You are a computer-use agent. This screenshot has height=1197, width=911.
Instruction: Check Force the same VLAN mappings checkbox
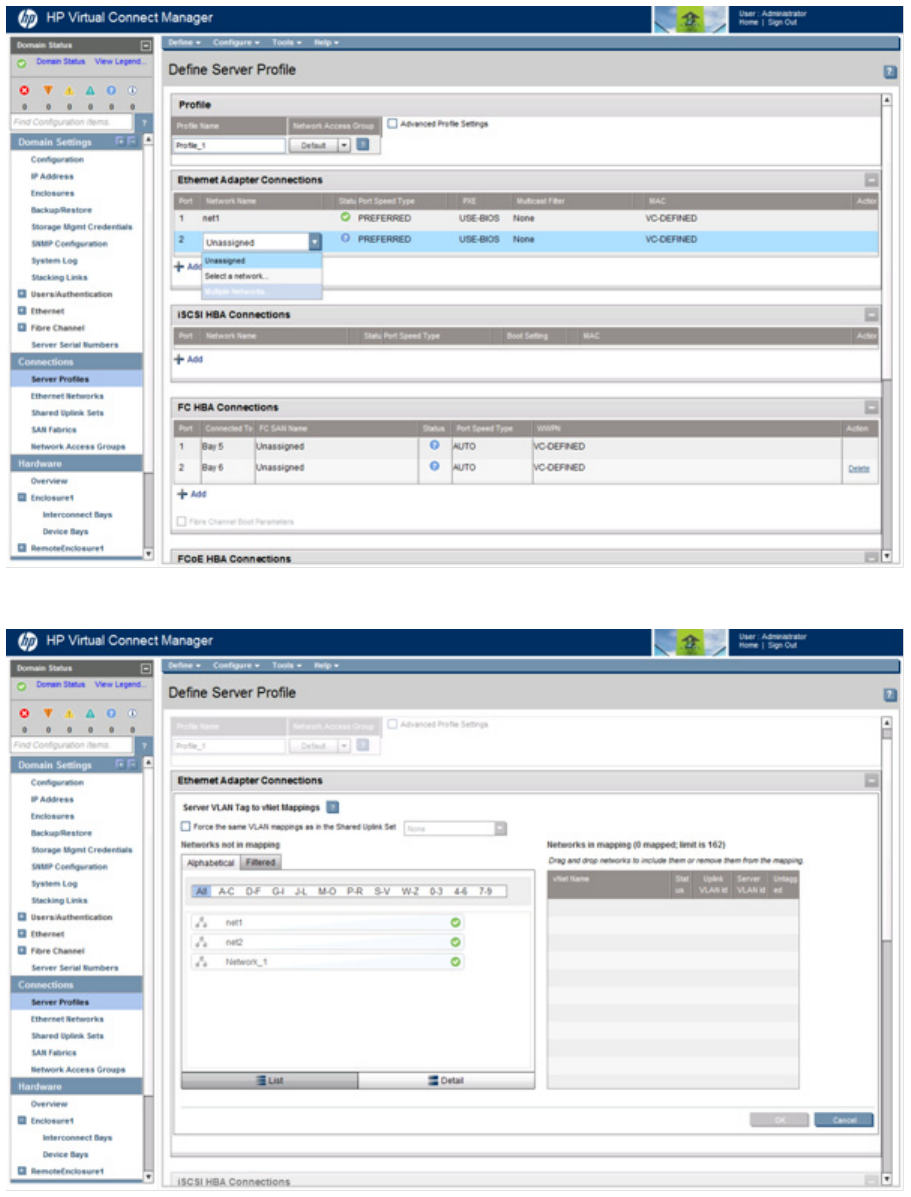186,826
